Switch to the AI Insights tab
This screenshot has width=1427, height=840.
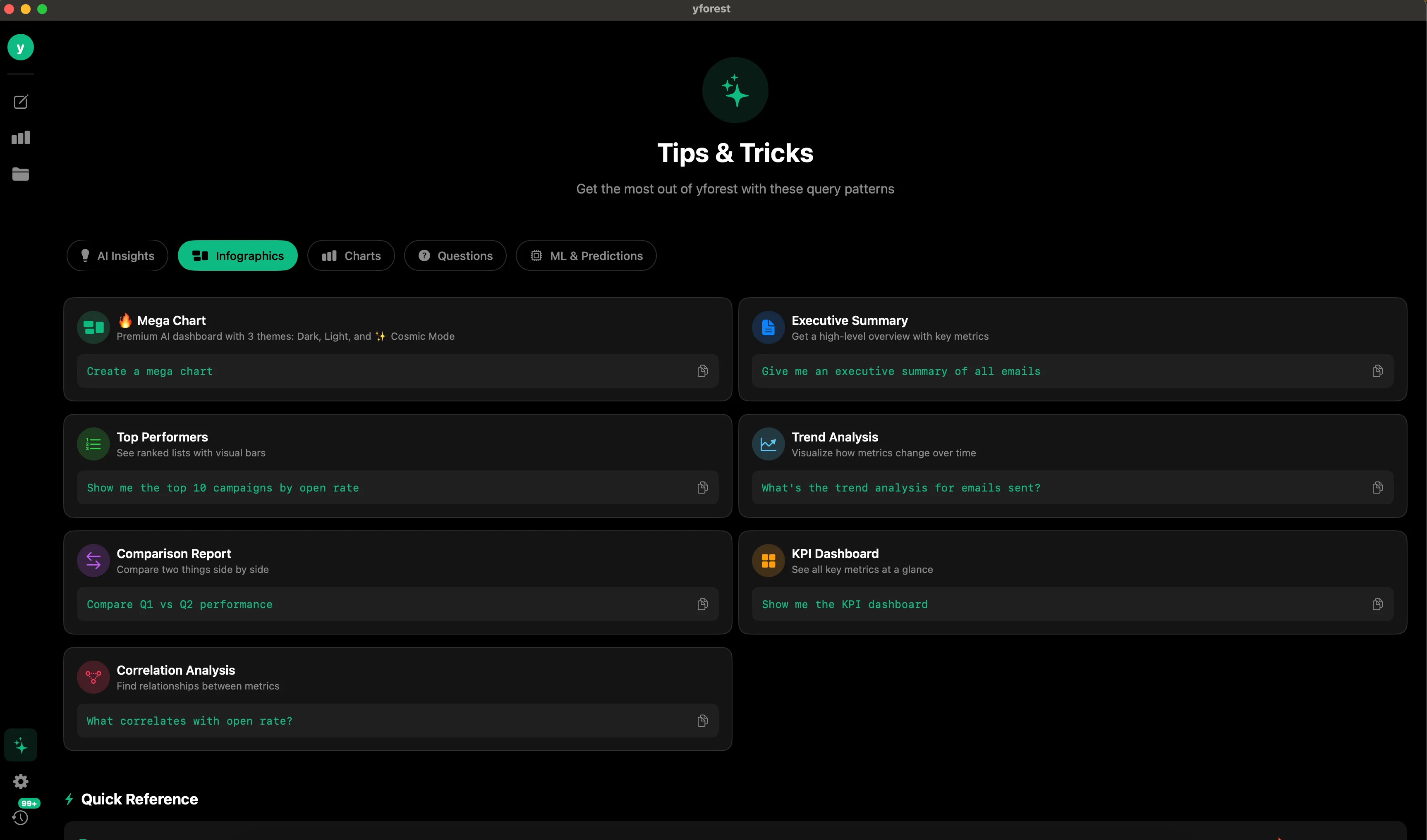(x=117, y=256)
